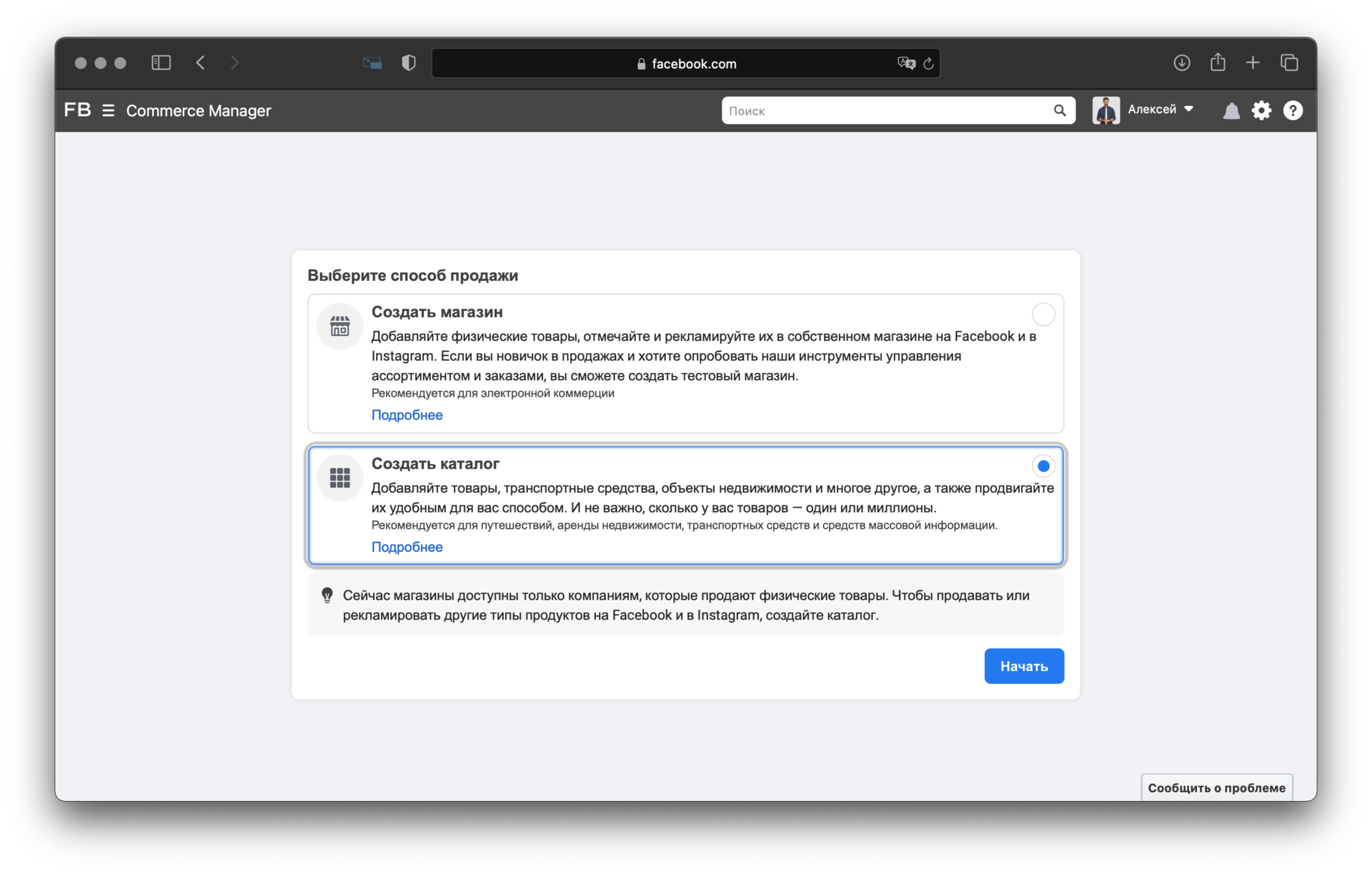Click the search magnifier icon
Image resolution: width=1372 pixels, height=874 pixels.
[x=1060, y=111]
